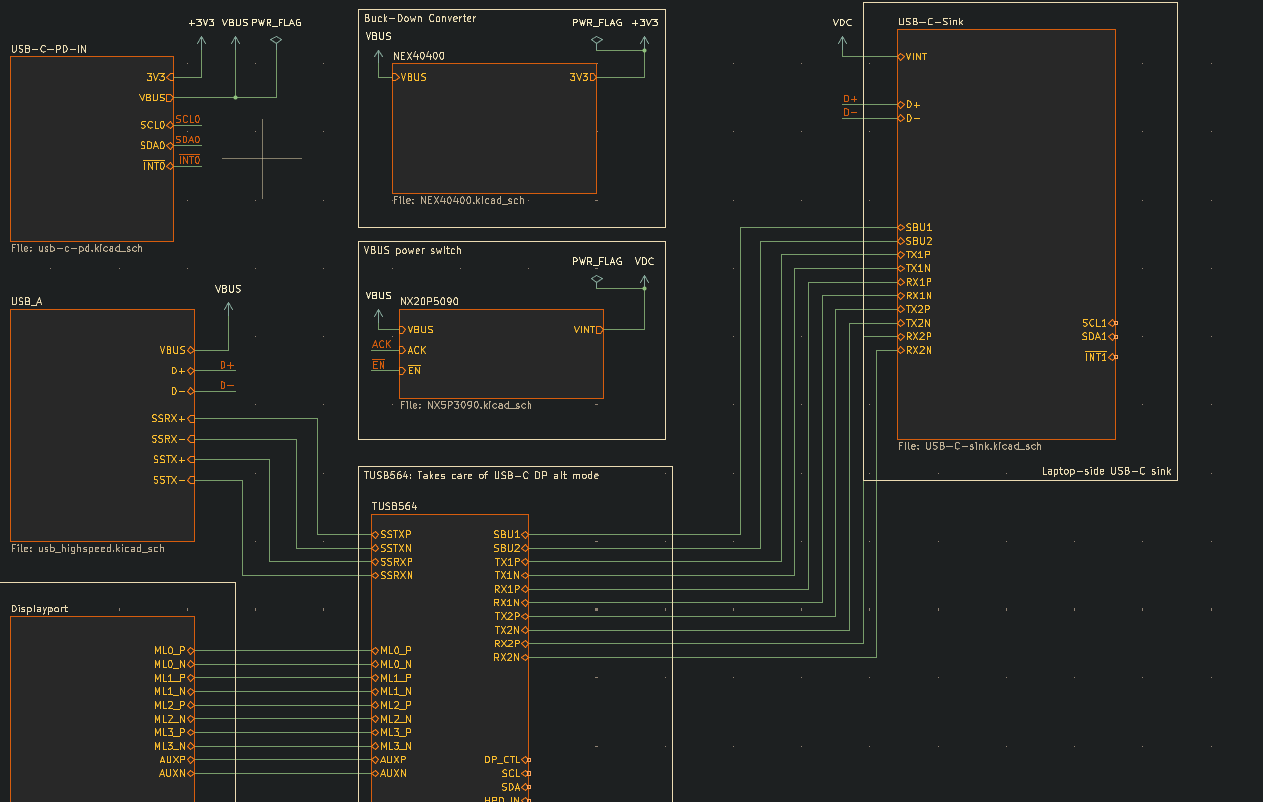Click the ACK pin on NX20P5090 sheet

click(x=413, y=350)
